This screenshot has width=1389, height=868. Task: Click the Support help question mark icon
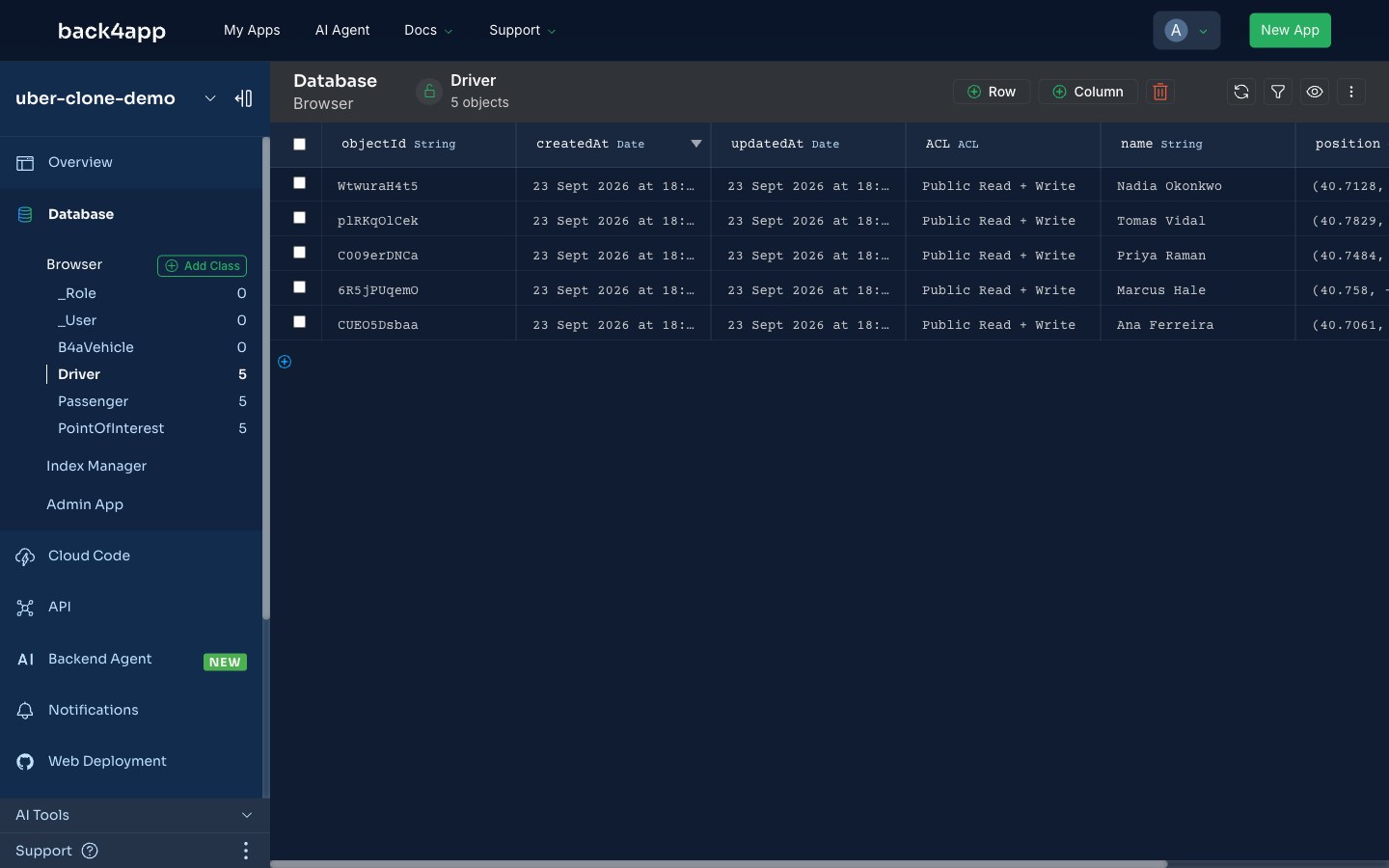point(90,851)
